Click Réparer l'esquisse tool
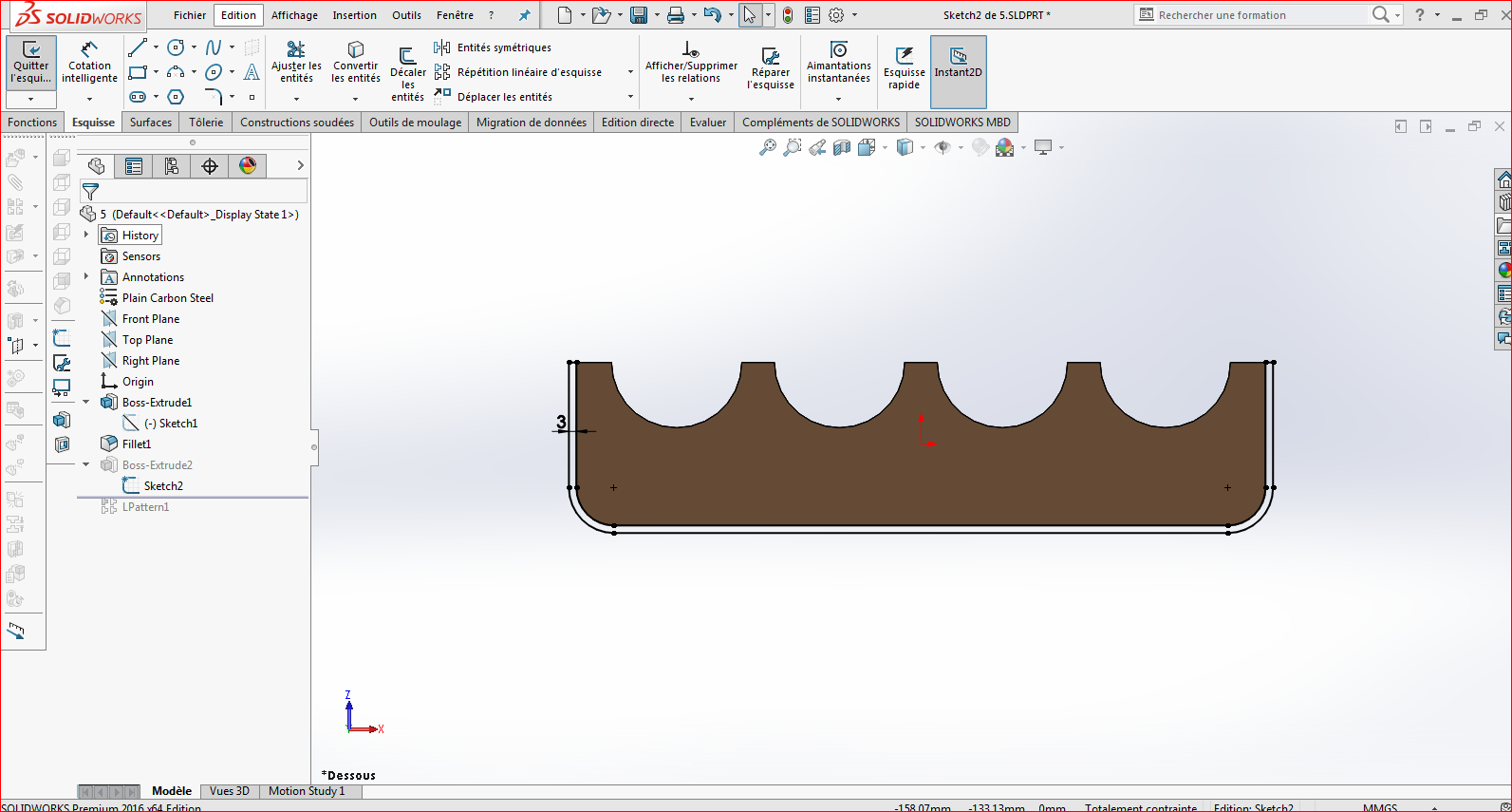 pyautogui.click(x=771, y=68)
